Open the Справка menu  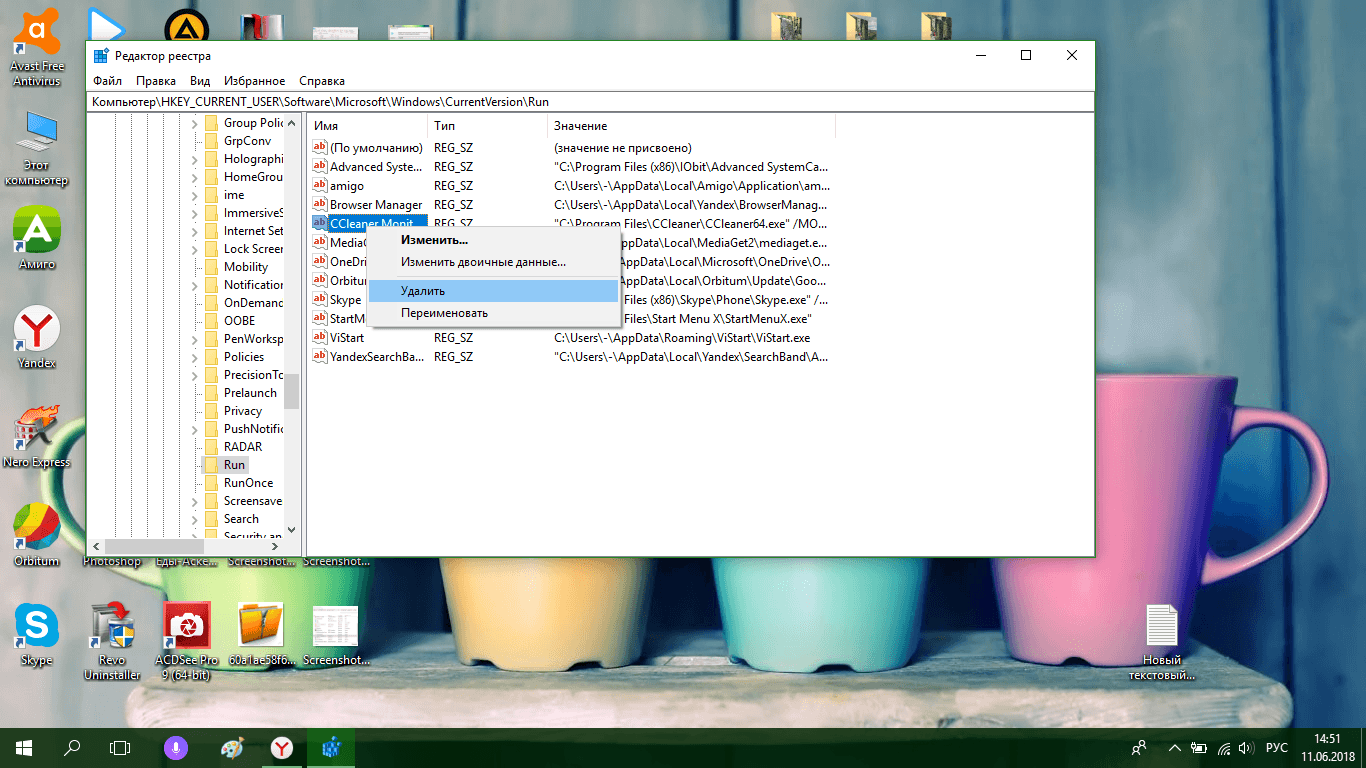(x=322, y=81)
